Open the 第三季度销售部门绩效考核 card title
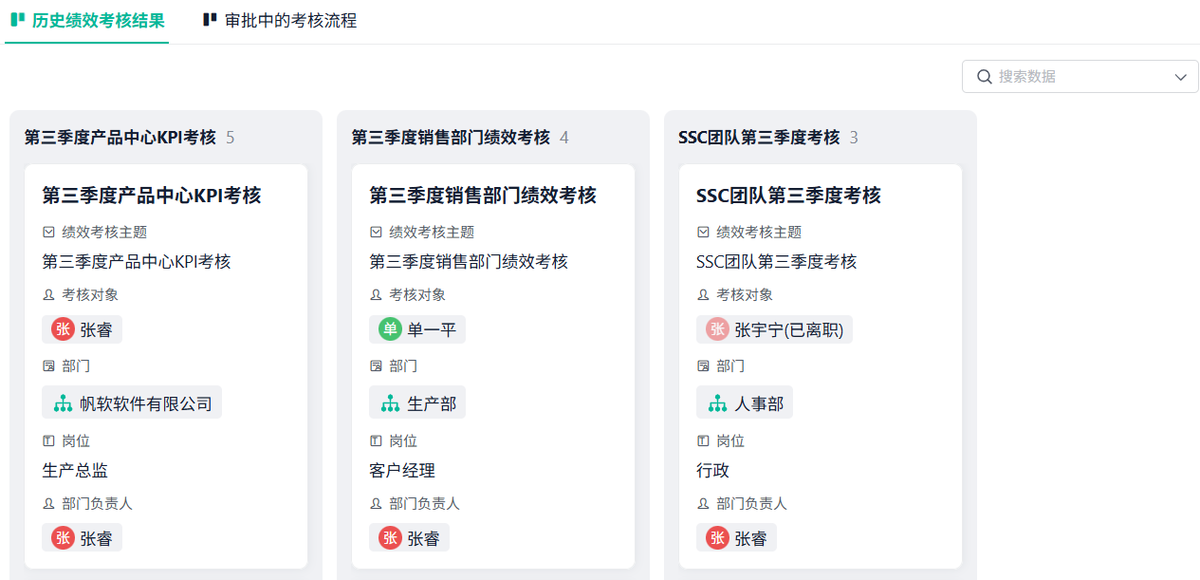This screenshot has width=1200, height=580. [x=482, y=195]
